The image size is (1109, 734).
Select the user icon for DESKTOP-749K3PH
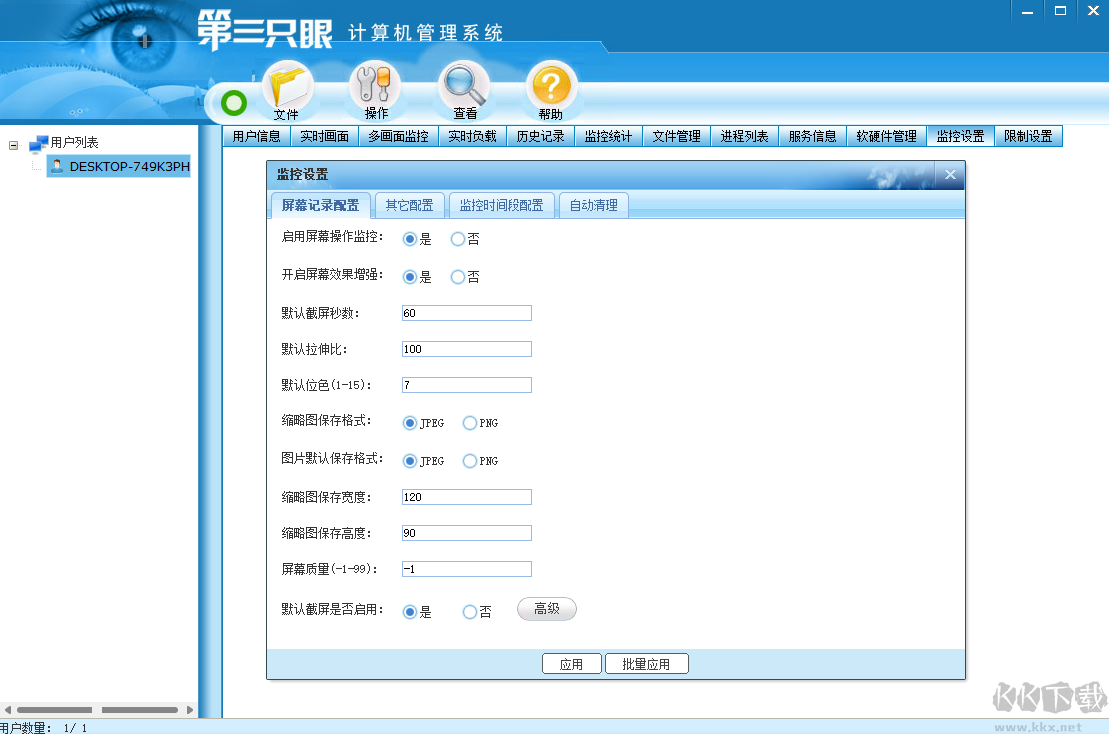pyautogui.click(x=57, y=167)
